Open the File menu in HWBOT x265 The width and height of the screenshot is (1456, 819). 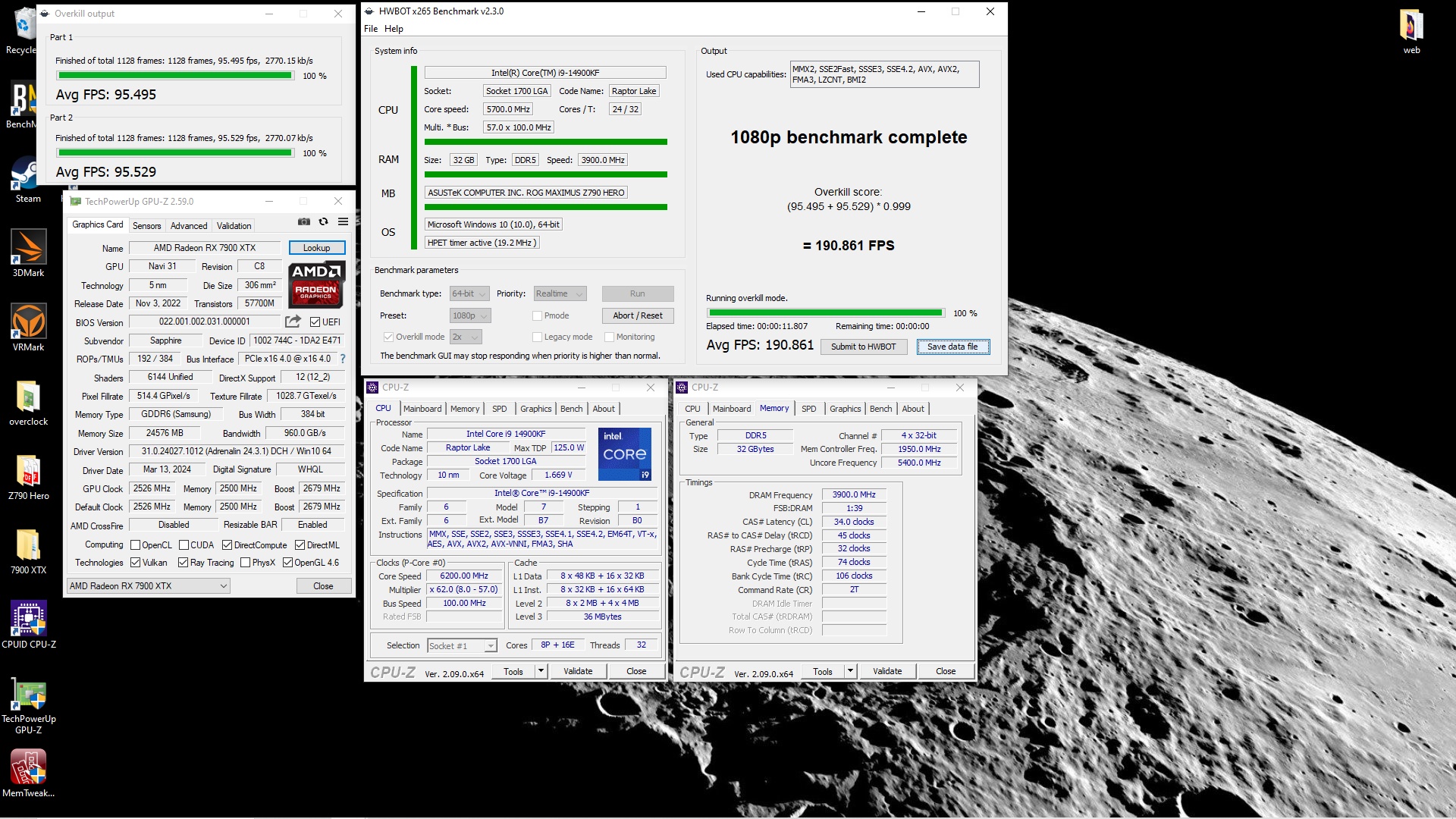371,29
